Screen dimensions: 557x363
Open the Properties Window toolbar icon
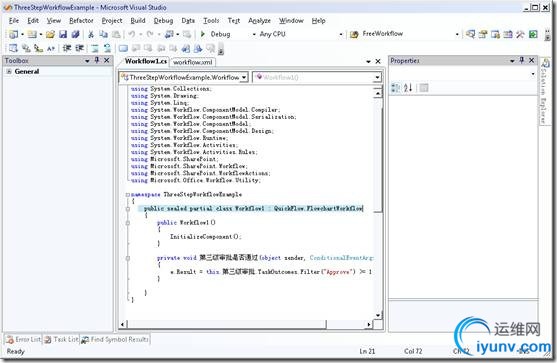click(x=483, y=34)
